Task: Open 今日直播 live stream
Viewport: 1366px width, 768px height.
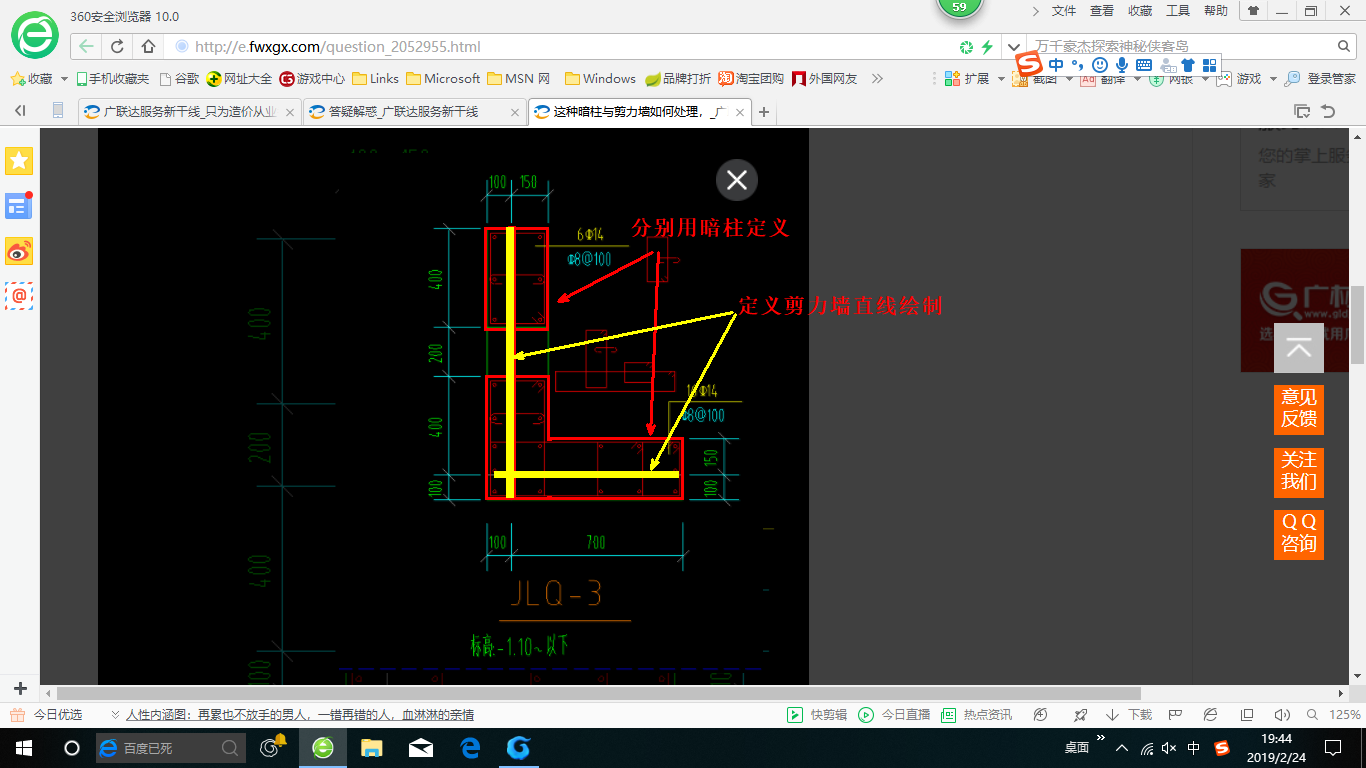Action: tap(895, 715)
